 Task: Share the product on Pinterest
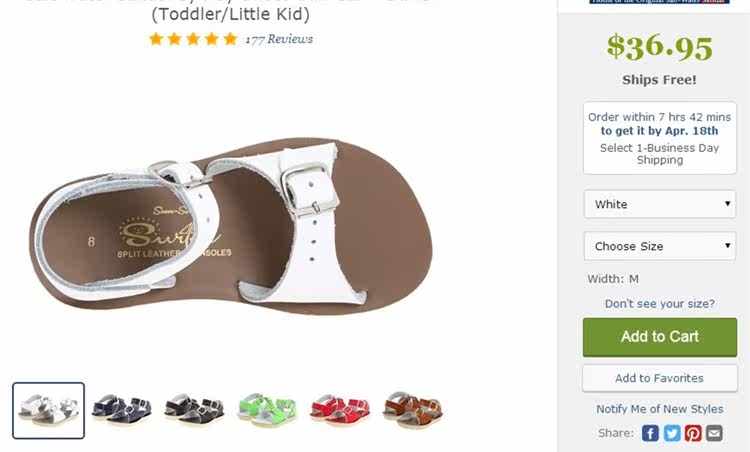pyautogui.click(x=693, y=433)
